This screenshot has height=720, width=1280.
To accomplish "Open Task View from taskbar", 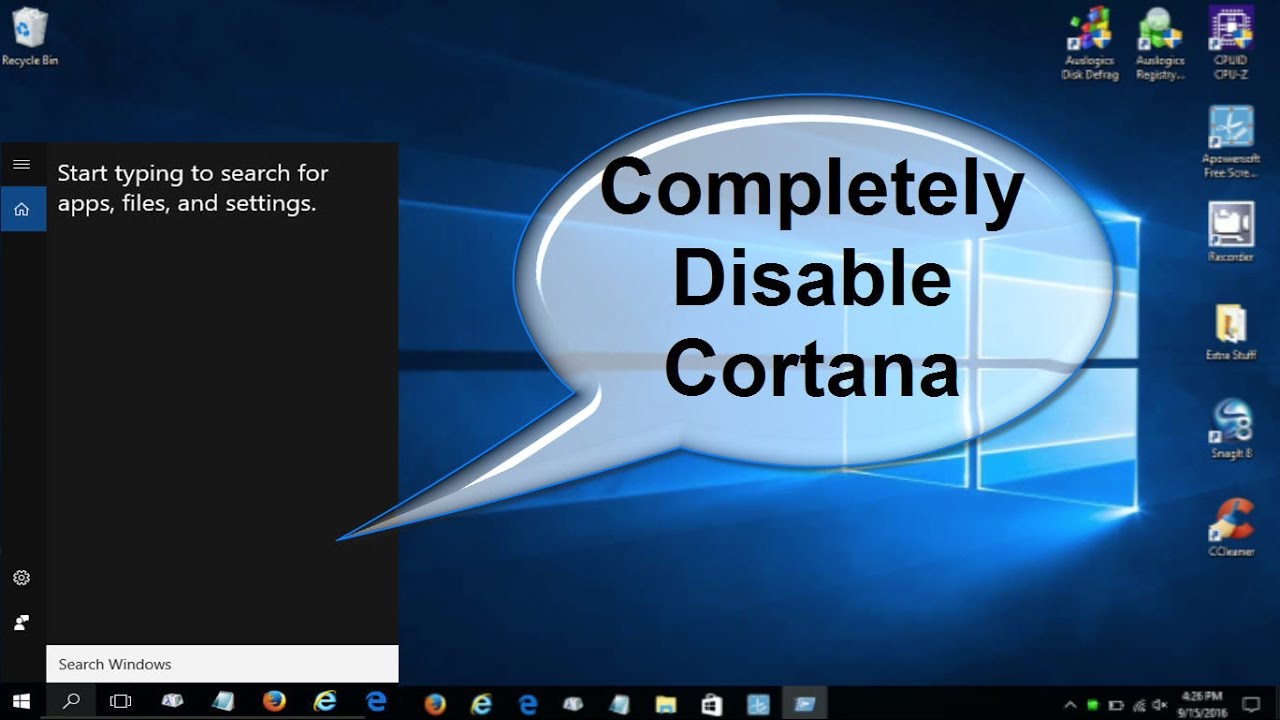I will click(x=120, y=702).
